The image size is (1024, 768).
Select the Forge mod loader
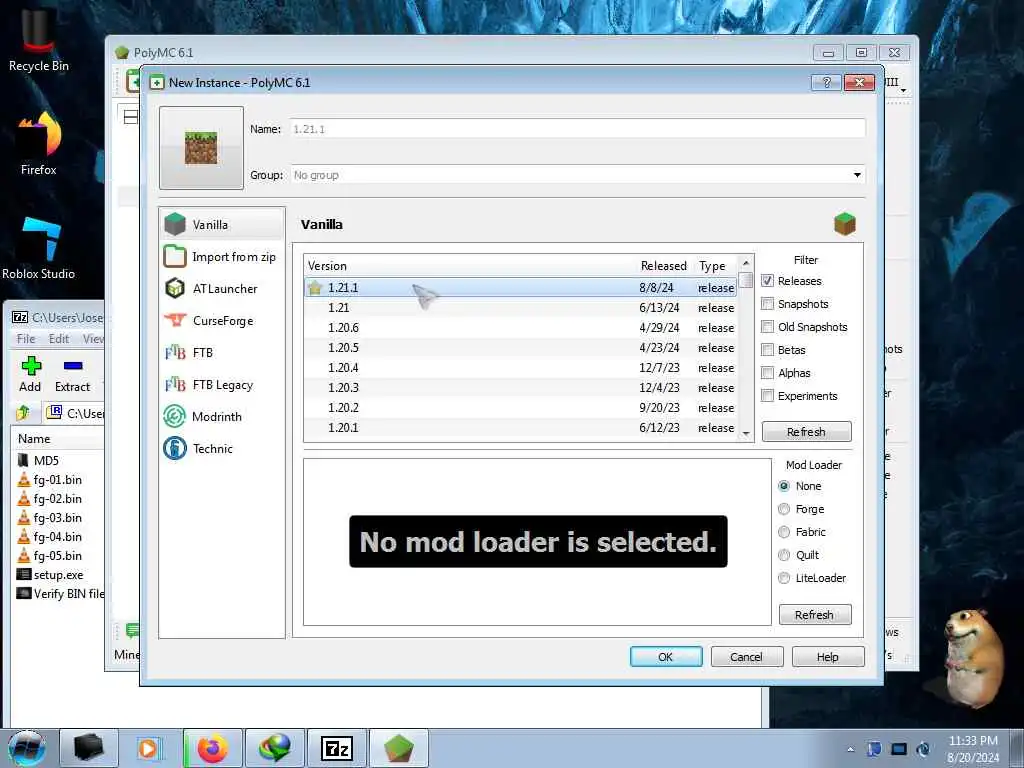click(784, 509)
